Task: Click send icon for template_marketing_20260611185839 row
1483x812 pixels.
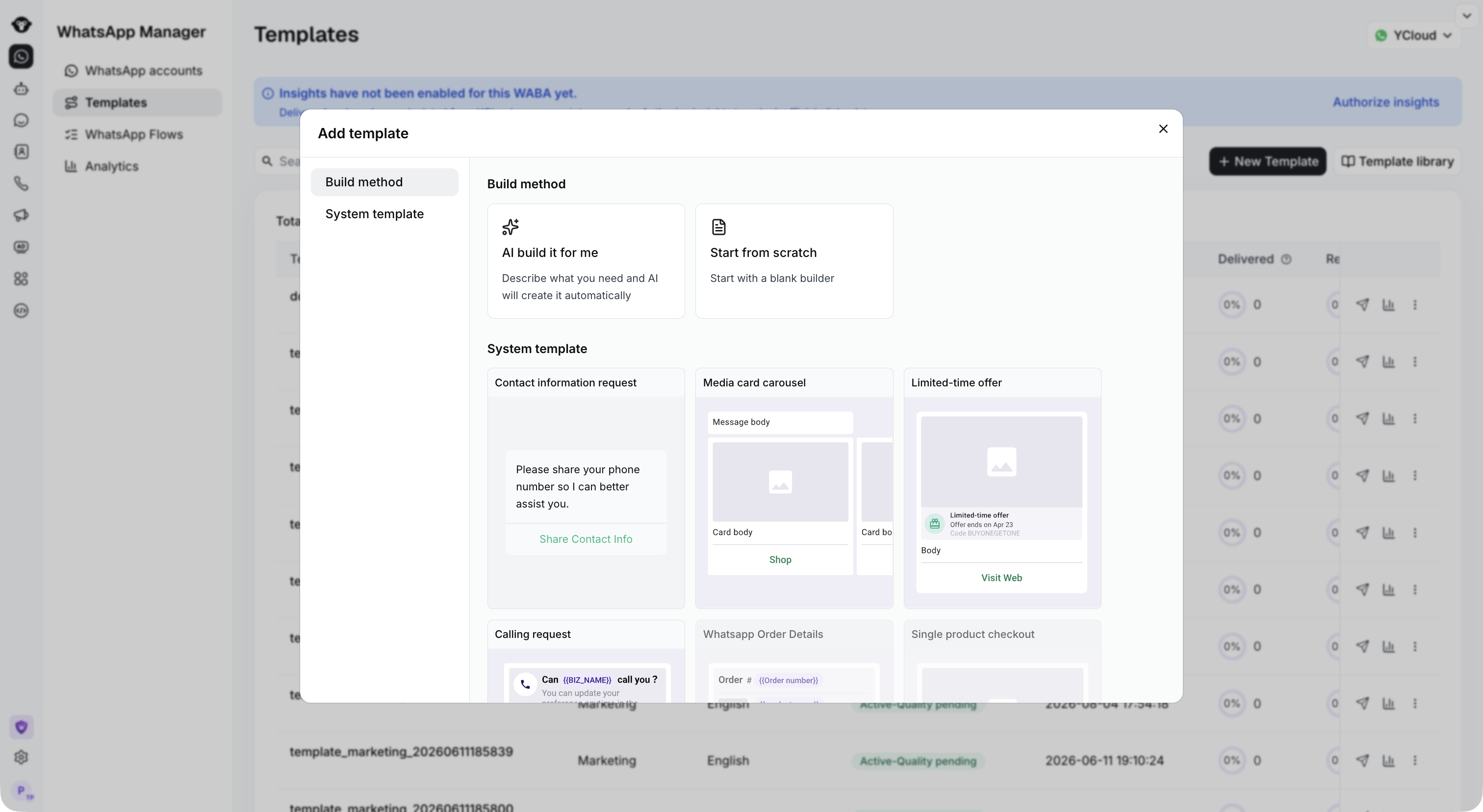Action: point(1362,760)
